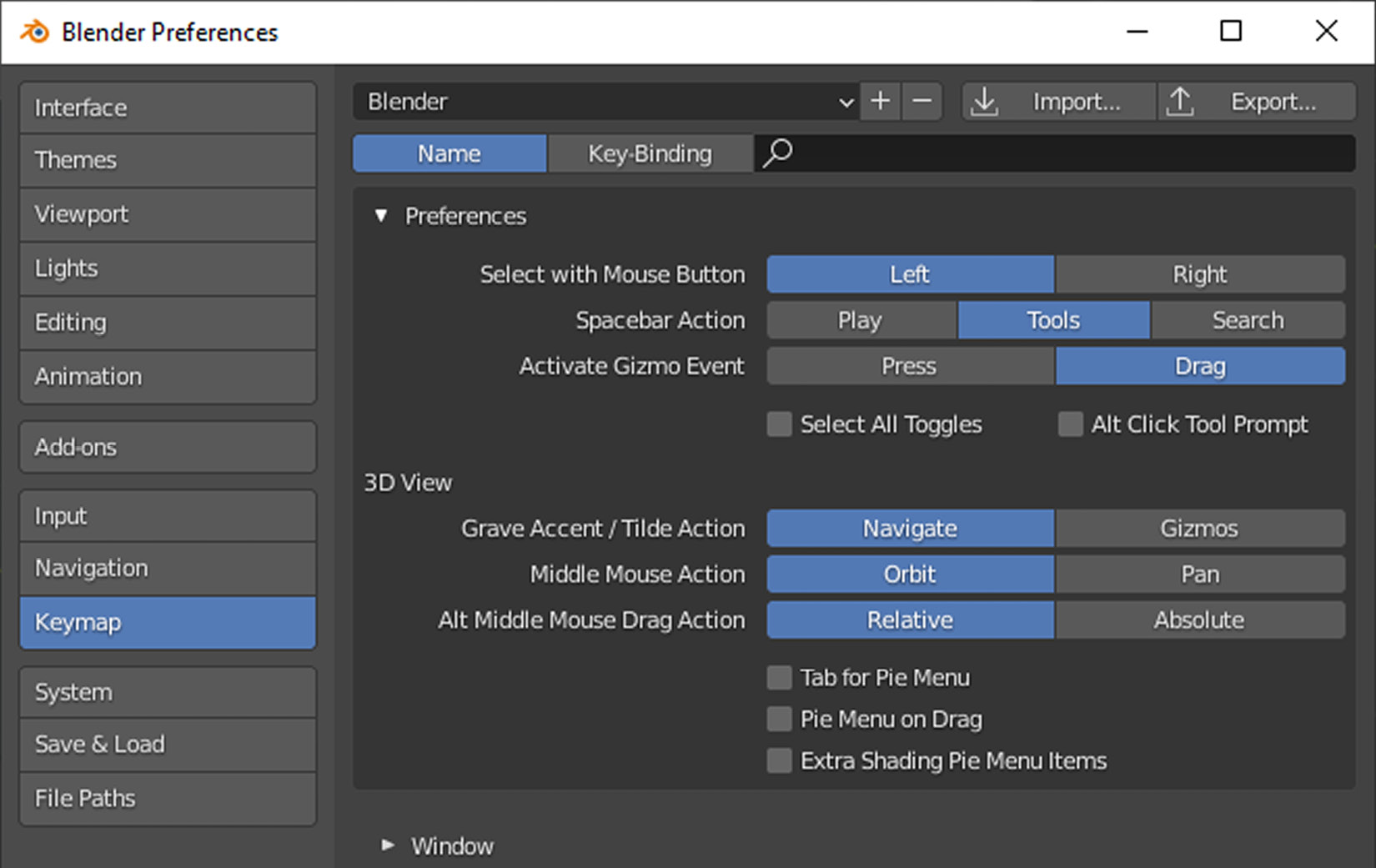Click the Preferences section header text
Viewport: 1376px width, 868px height.
click(x=465, y=216)
